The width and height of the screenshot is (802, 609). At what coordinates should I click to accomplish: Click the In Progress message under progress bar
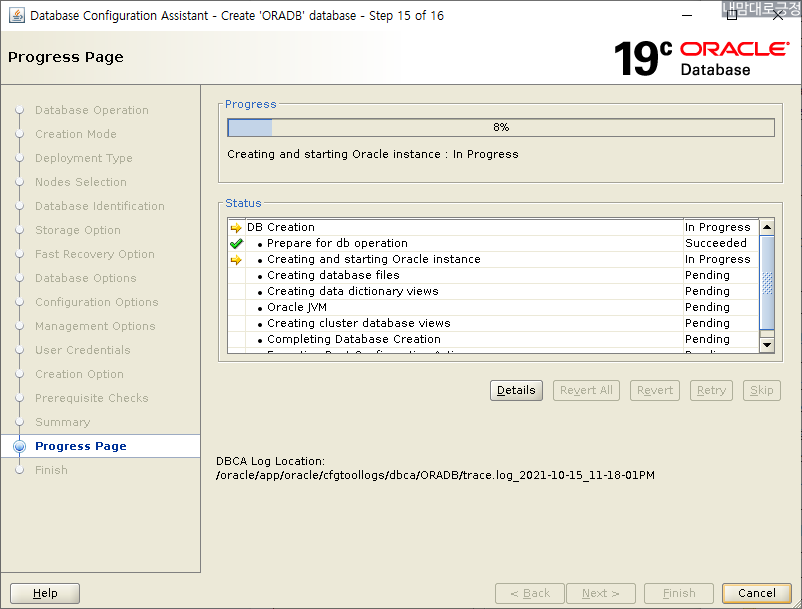(x=373, y=154)
